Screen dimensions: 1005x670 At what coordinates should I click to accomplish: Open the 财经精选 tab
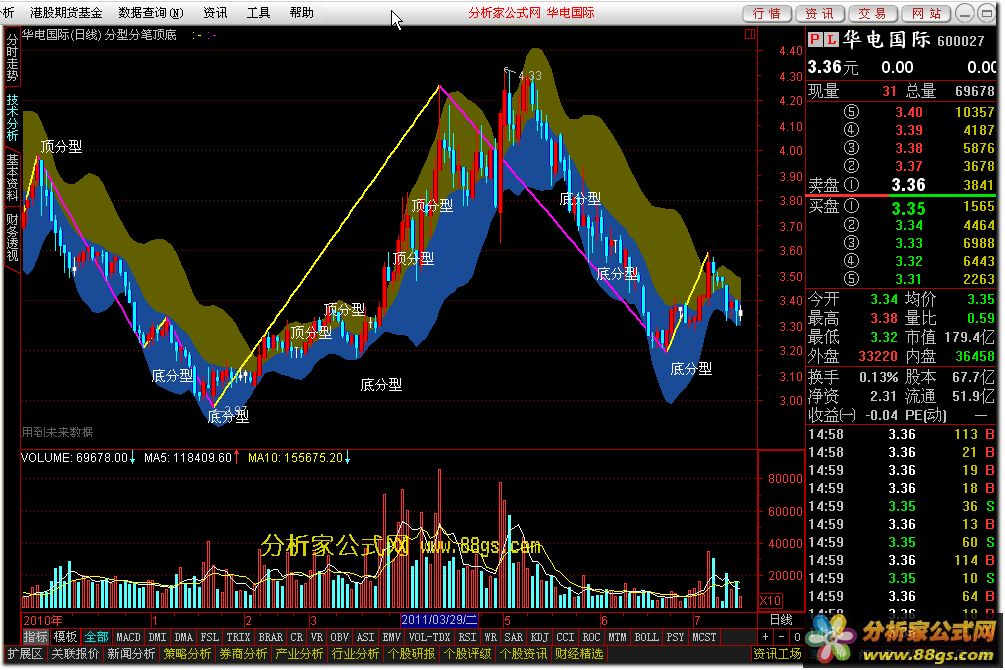click(579, 653)
